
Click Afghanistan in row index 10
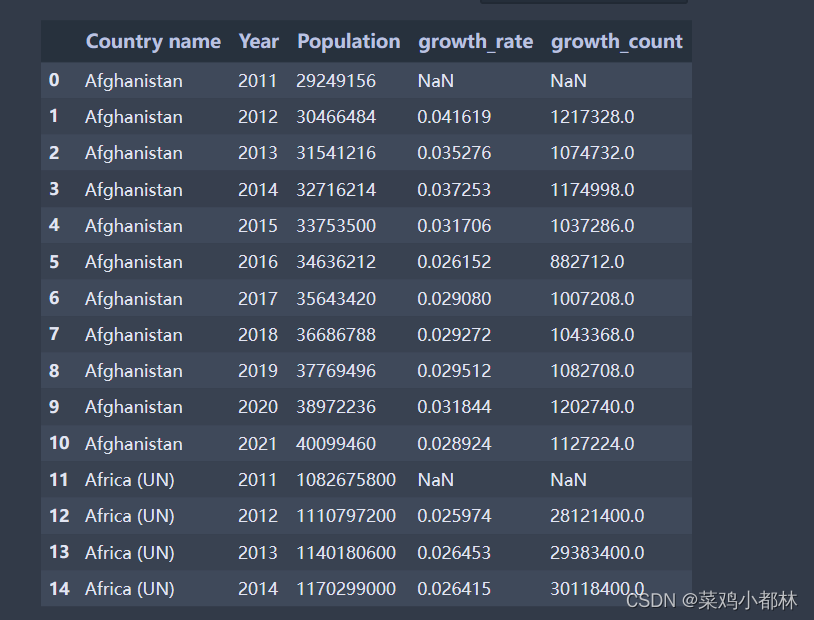pyautogui.click(x=134, y=444)
